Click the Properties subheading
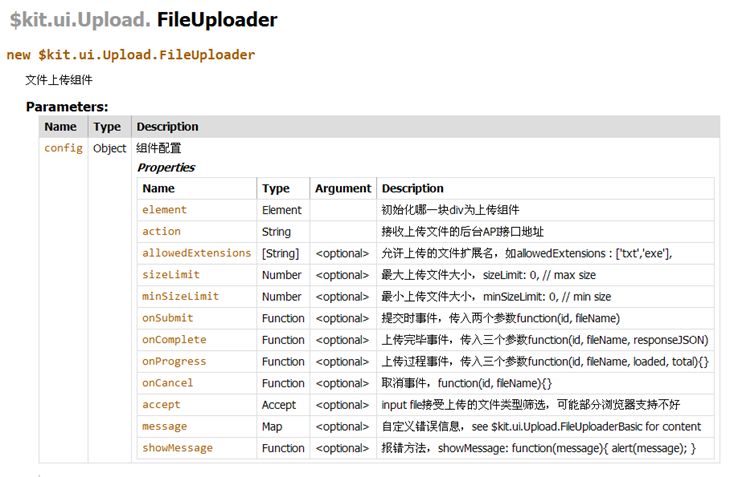The height and width of the screenshot is (477, 734). click(x=166, y=167)
